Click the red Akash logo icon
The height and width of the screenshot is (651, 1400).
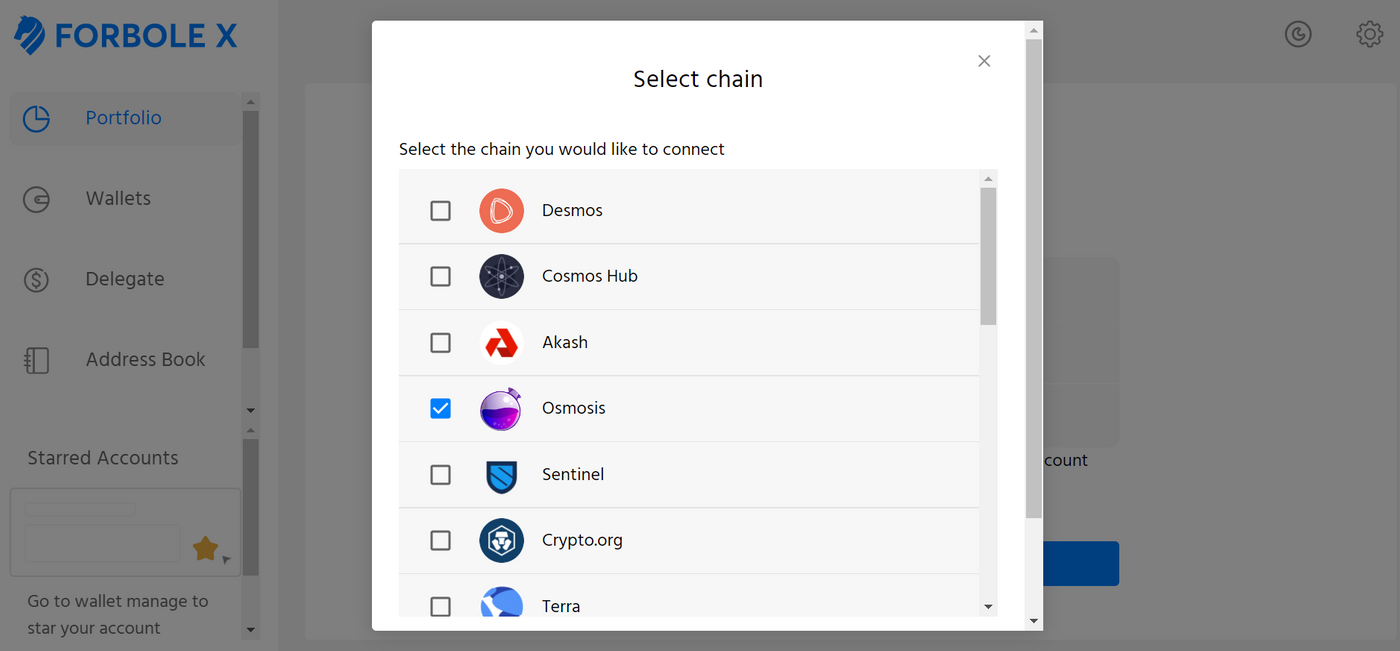click(501, 343)
